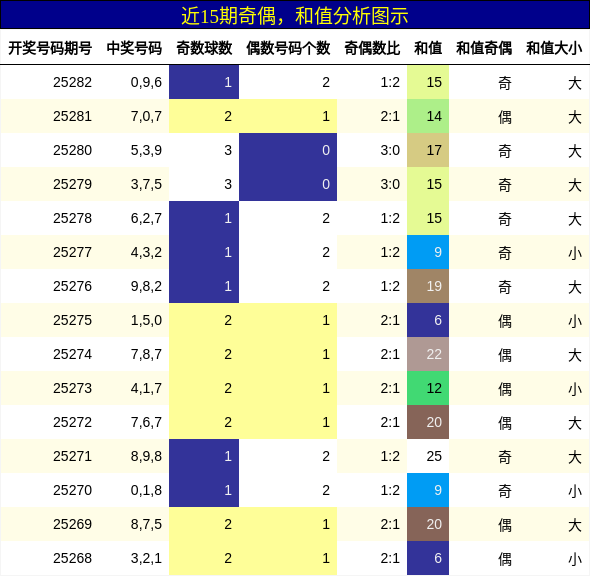Click winning numbers 9,8,2
The height and width of the screenshot is (576, 590).
(146, 286)
